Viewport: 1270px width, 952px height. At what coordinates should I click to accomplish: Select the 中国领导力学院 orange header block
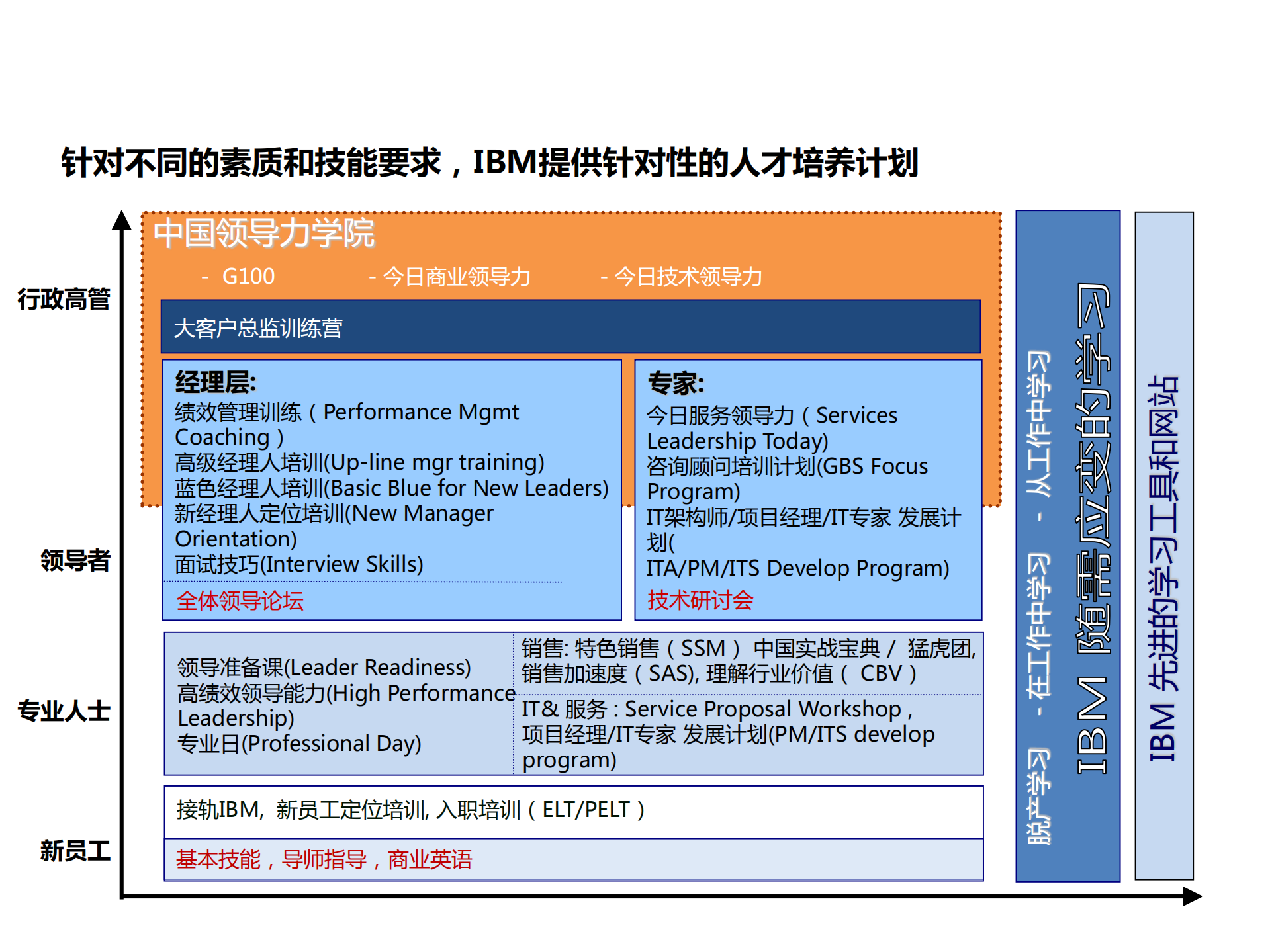(x=265, y=233)
